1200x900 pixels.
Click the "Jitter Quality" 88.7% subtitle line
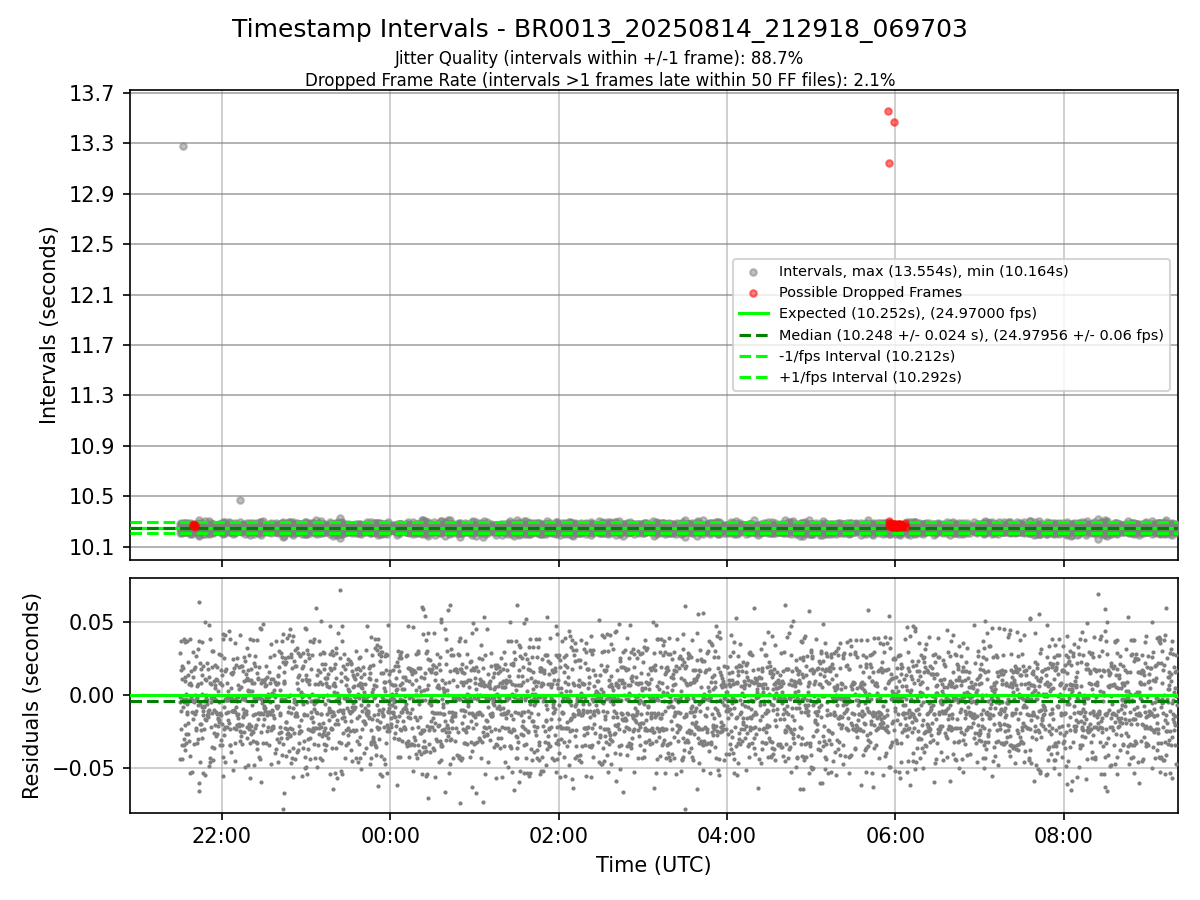click(x=599, y=58)
